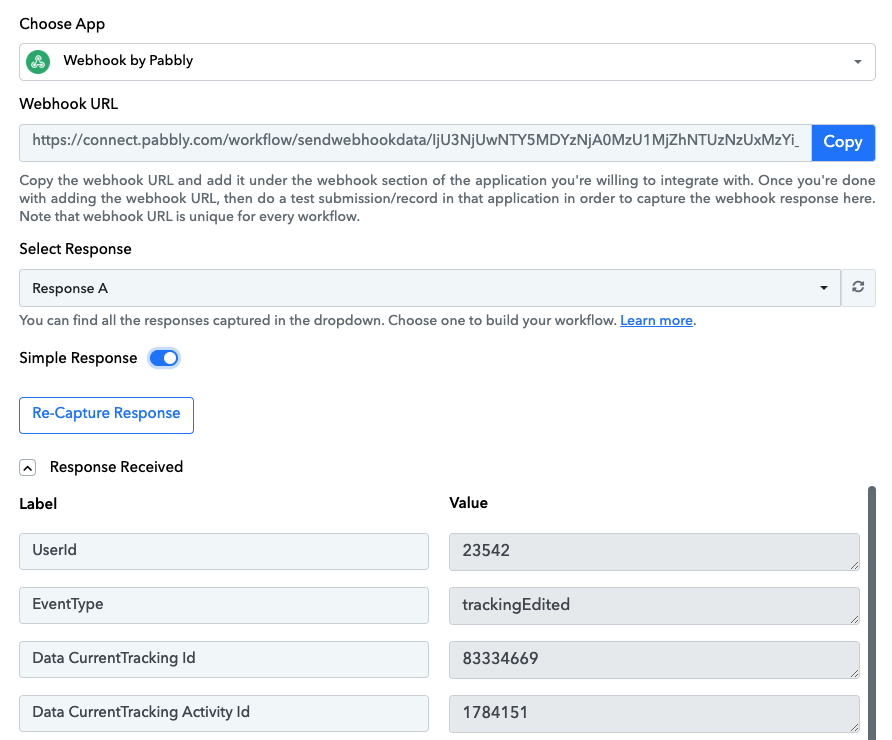Click the Webhook by Pabbly app icon
Screen dimensions: 892x740
click(38, 61)
